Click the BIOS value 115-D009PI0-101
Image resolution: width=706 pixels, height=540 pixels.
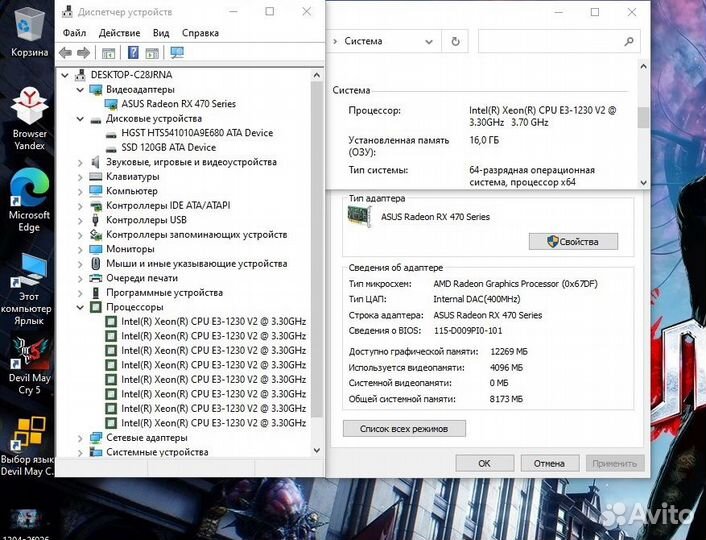coord(468,331)
